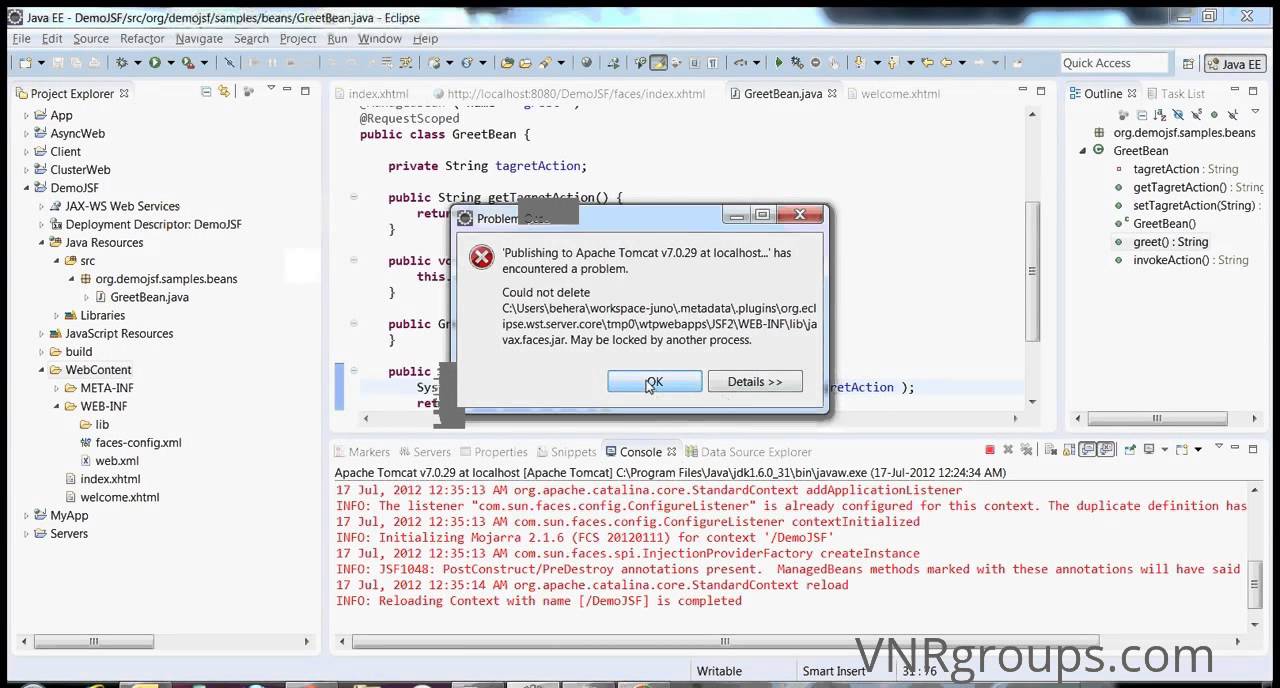The width and height of the screenshot is (1280, 688).
Task: Toggle Skip All Breakpoints icon
Action: [x=229, y=62]
